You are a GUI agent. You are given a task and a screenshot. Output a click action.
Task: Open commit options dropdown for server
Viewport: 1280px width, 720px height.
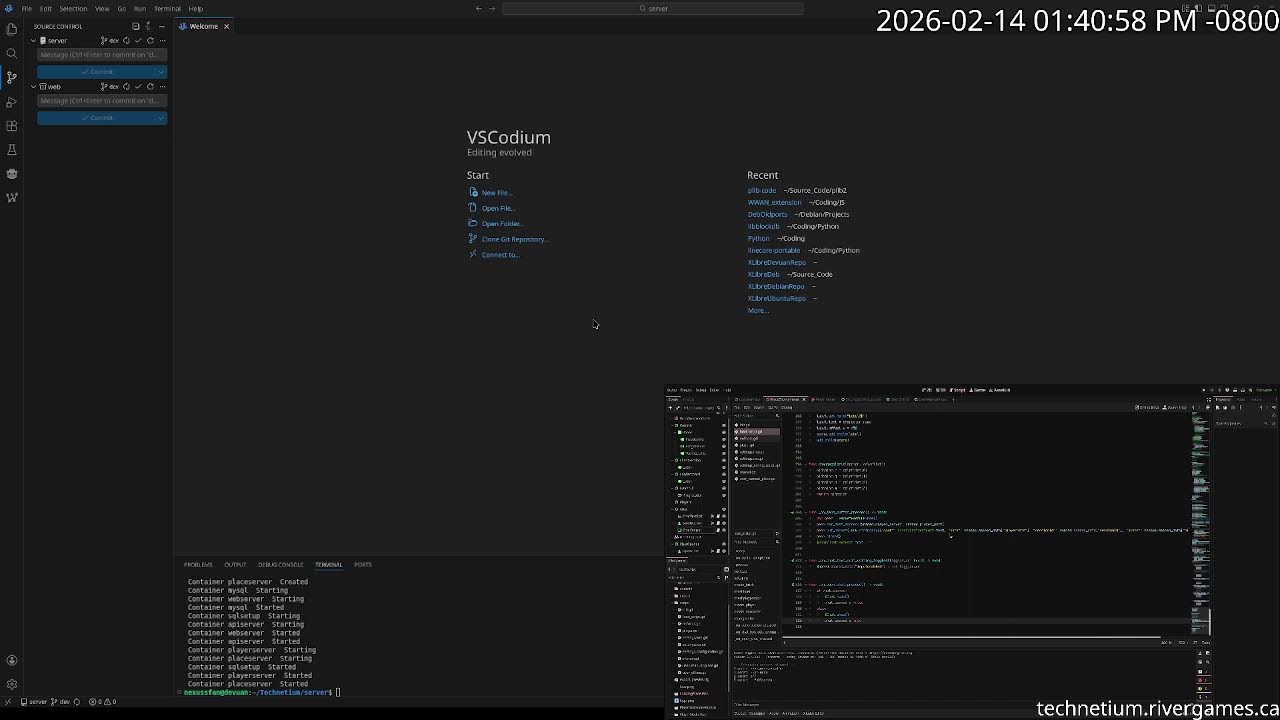161,72
